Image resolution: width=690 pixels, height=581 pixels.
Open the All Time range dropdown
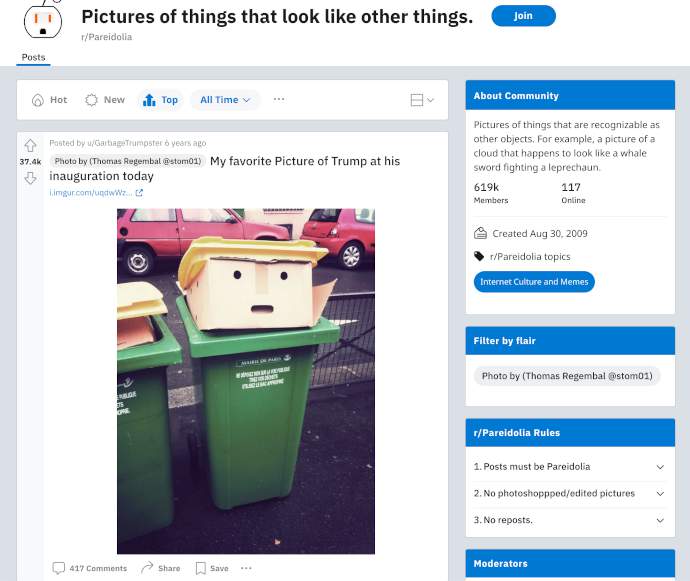225,100
